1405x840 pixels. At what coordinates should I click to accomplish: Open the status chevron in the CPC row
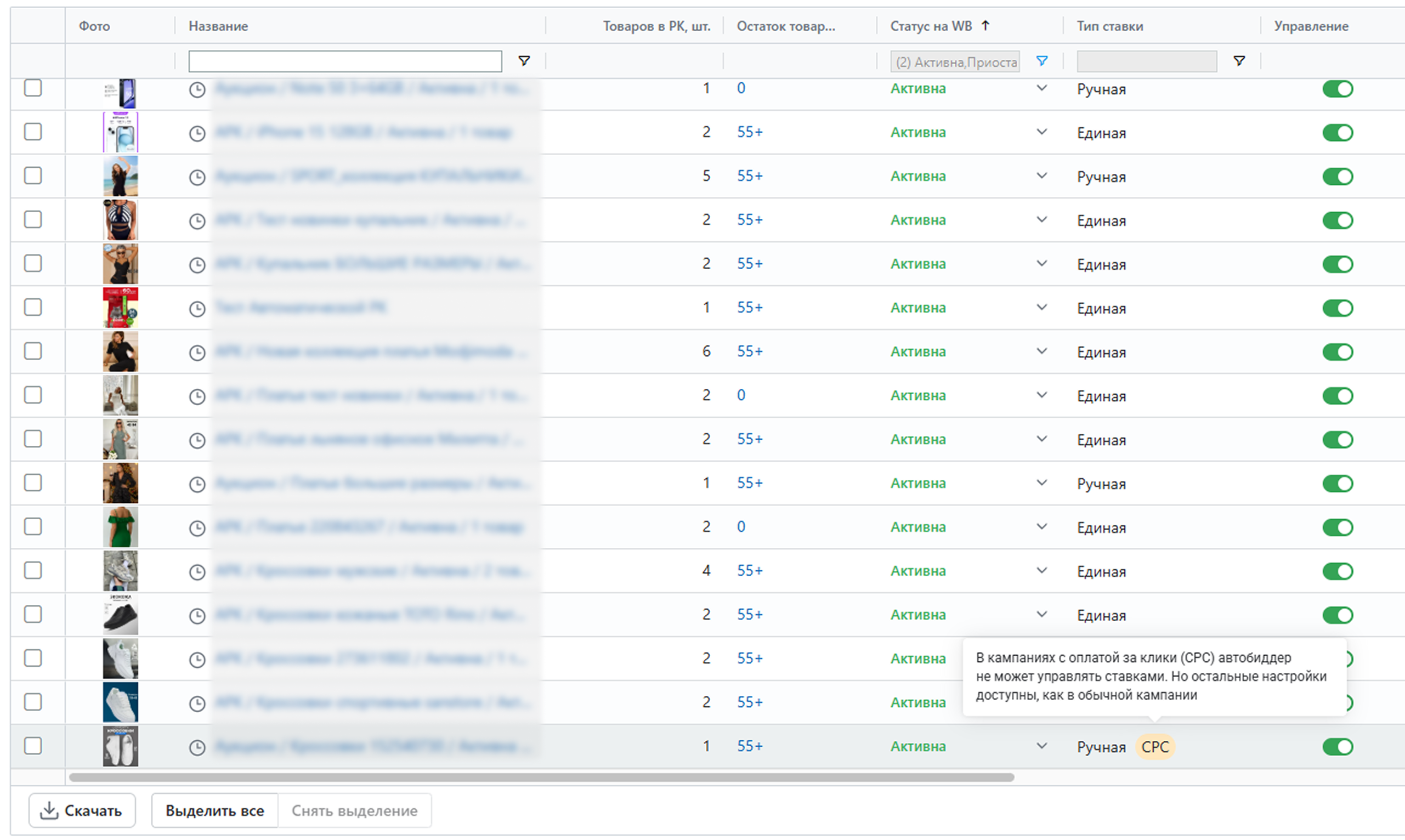click(x=1041, y=746)
